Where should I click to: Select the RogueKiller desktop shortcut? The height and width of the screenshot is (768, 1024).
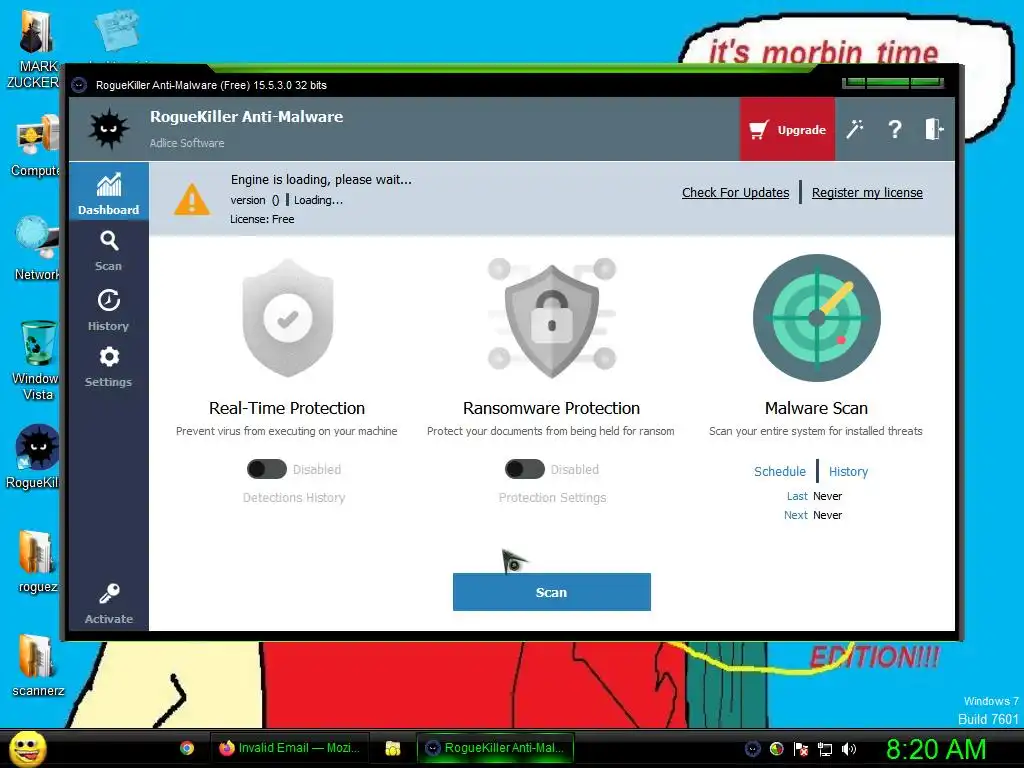click(34, 457)
